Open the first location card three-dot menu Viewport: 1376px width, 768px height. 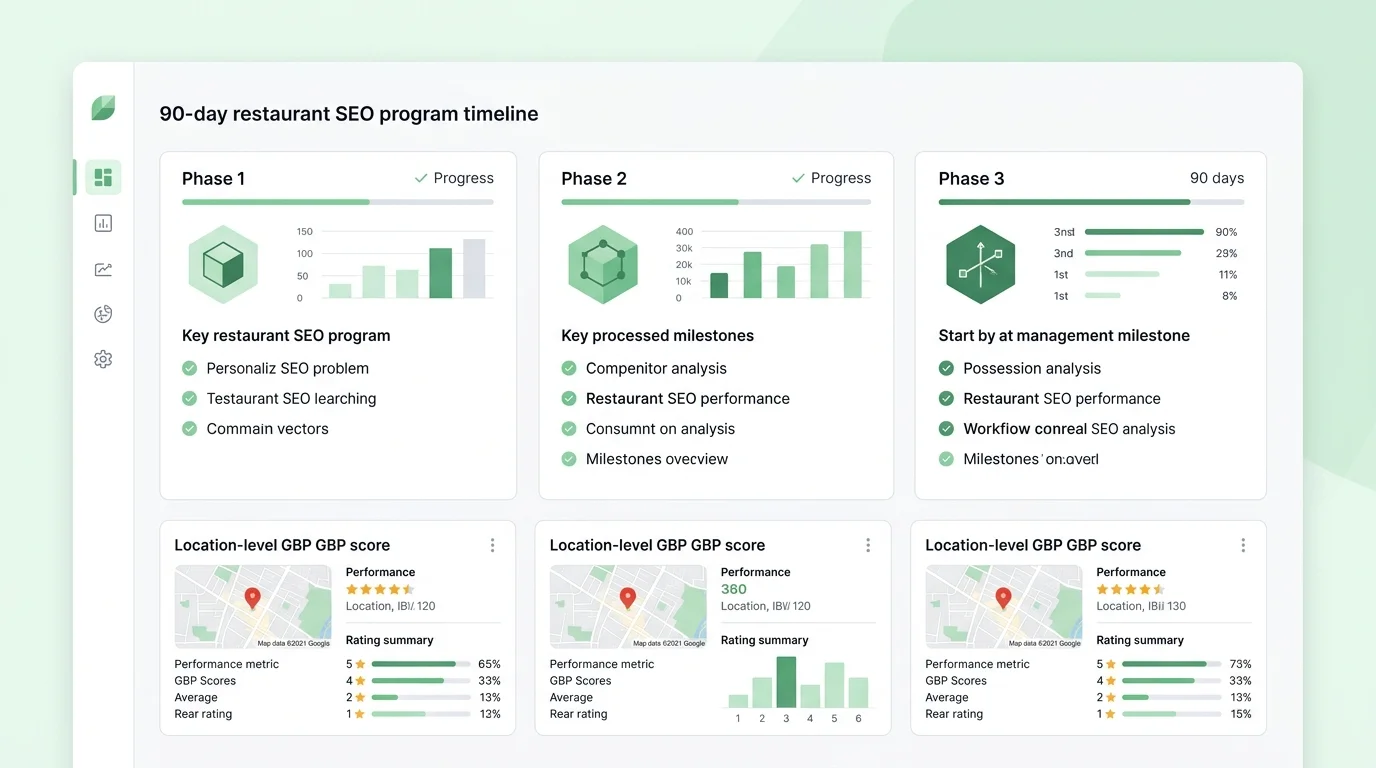point(492,545)
